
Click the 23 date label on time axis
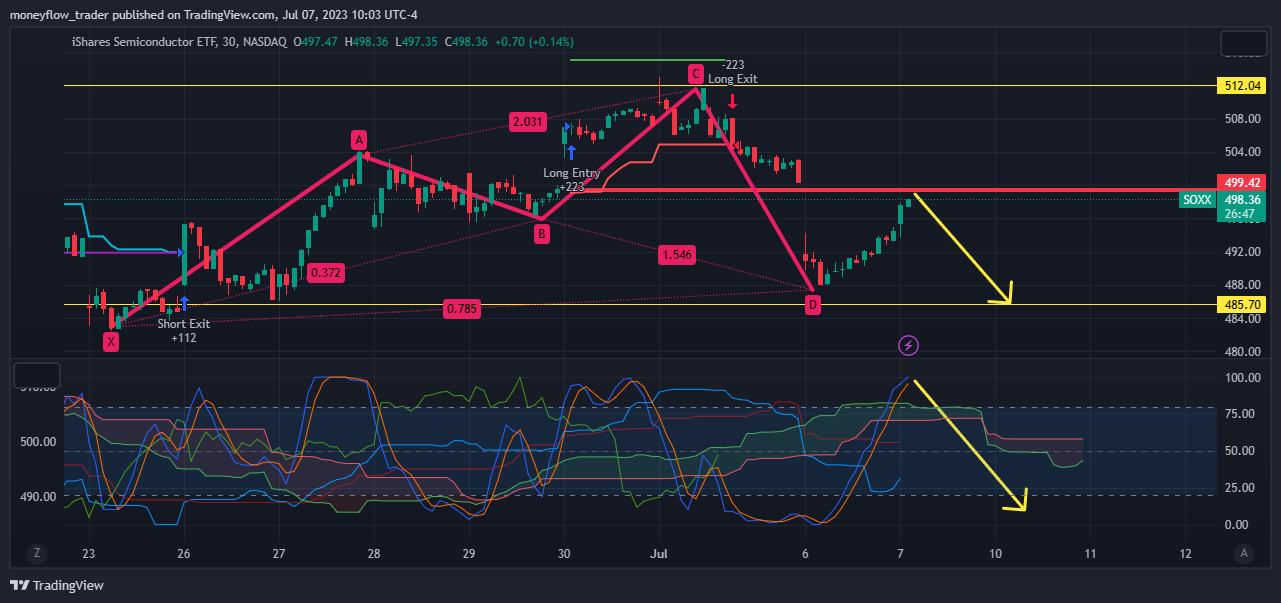click(88, 553)
